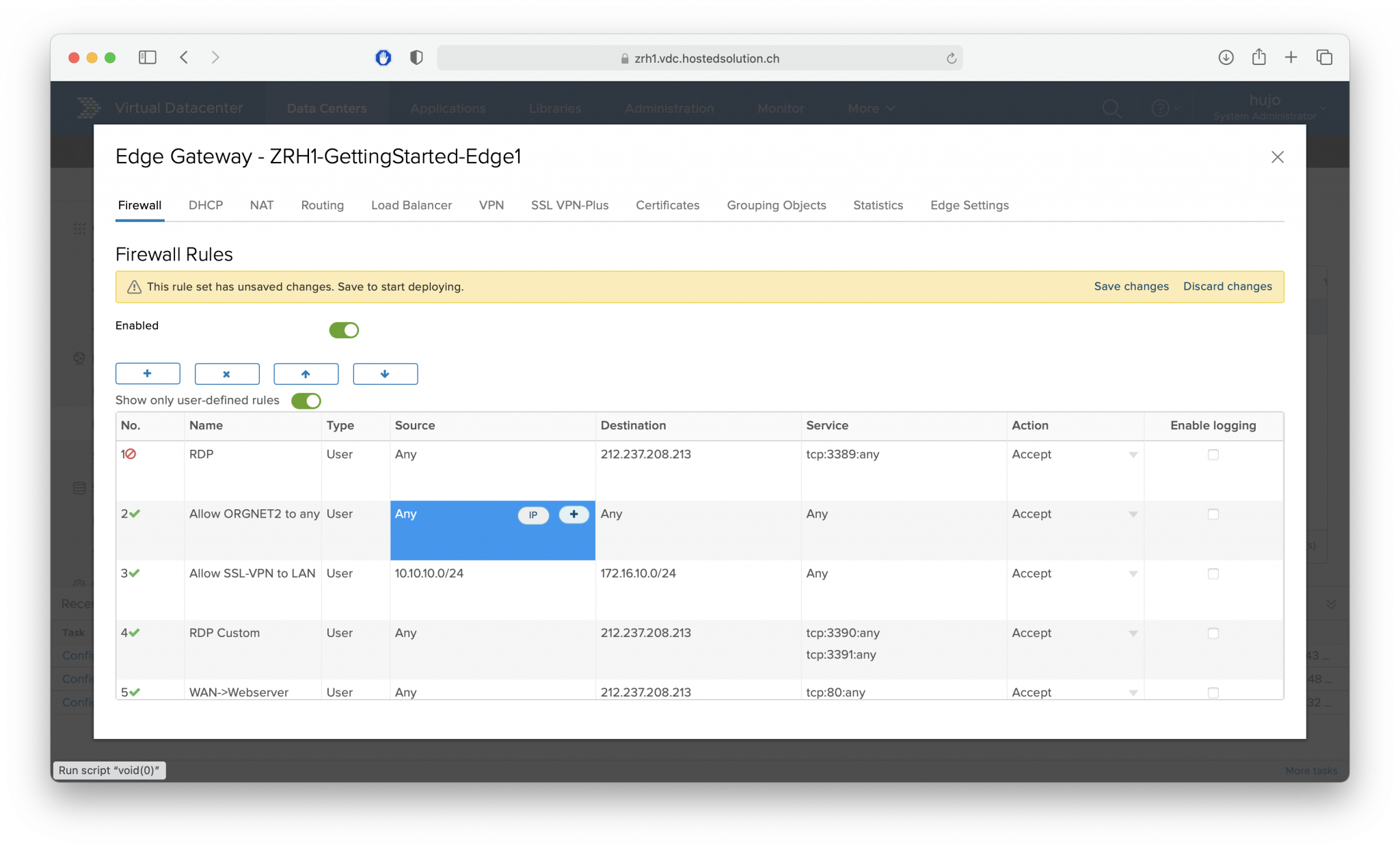Click the disabled status icon of rule 1

click(130, 454)
